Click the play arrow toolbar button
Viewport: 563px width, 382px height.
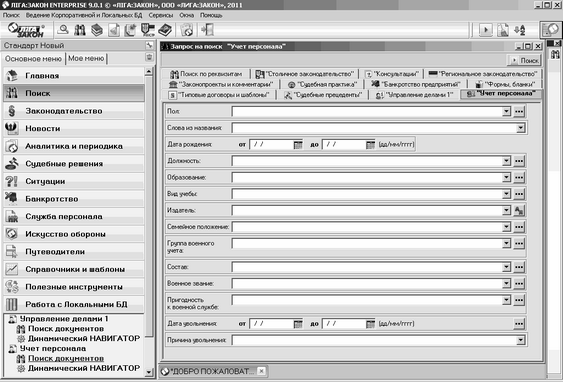pyautogui.click(x=486, y=30)
